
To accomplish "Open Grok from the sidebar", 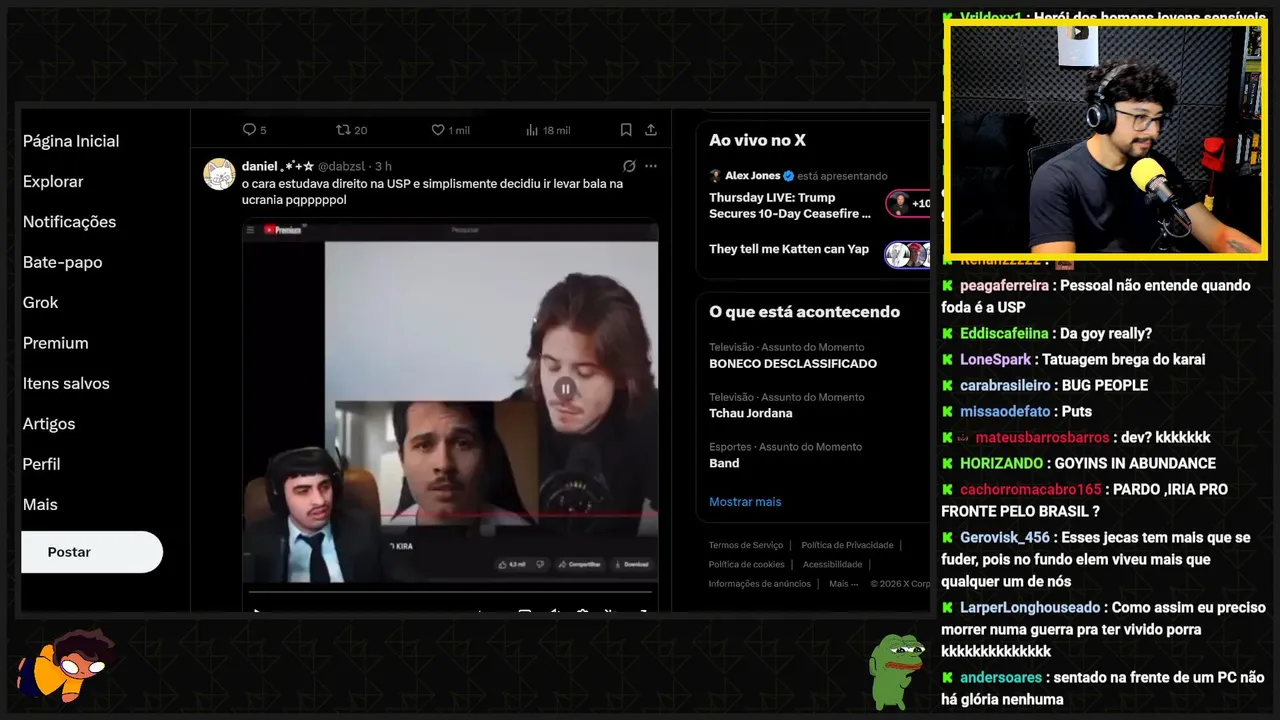I will 40,302.
